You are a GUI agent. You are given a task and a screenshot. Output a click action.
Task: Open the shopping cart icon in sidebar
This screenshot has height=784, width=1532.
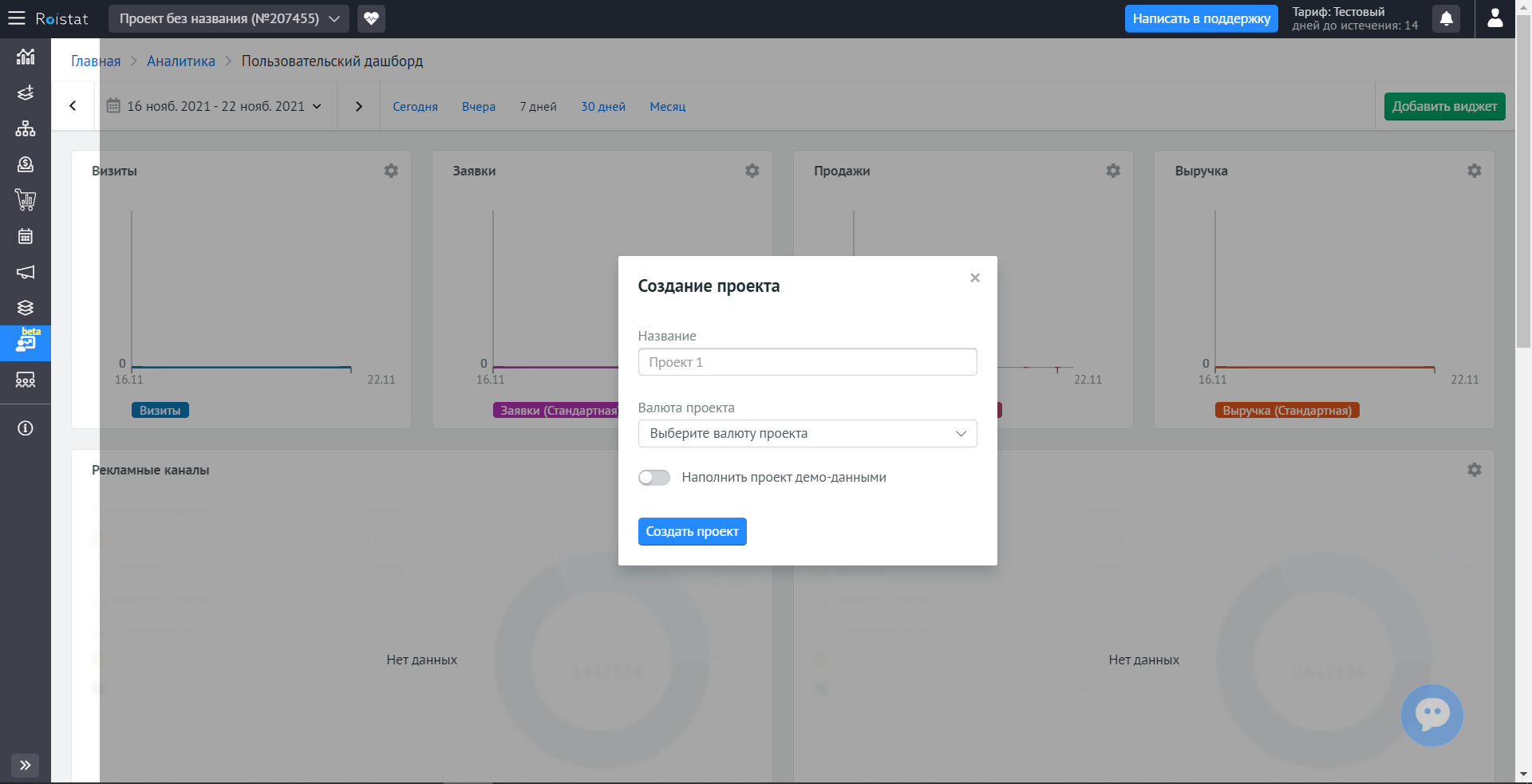(26, 200)
